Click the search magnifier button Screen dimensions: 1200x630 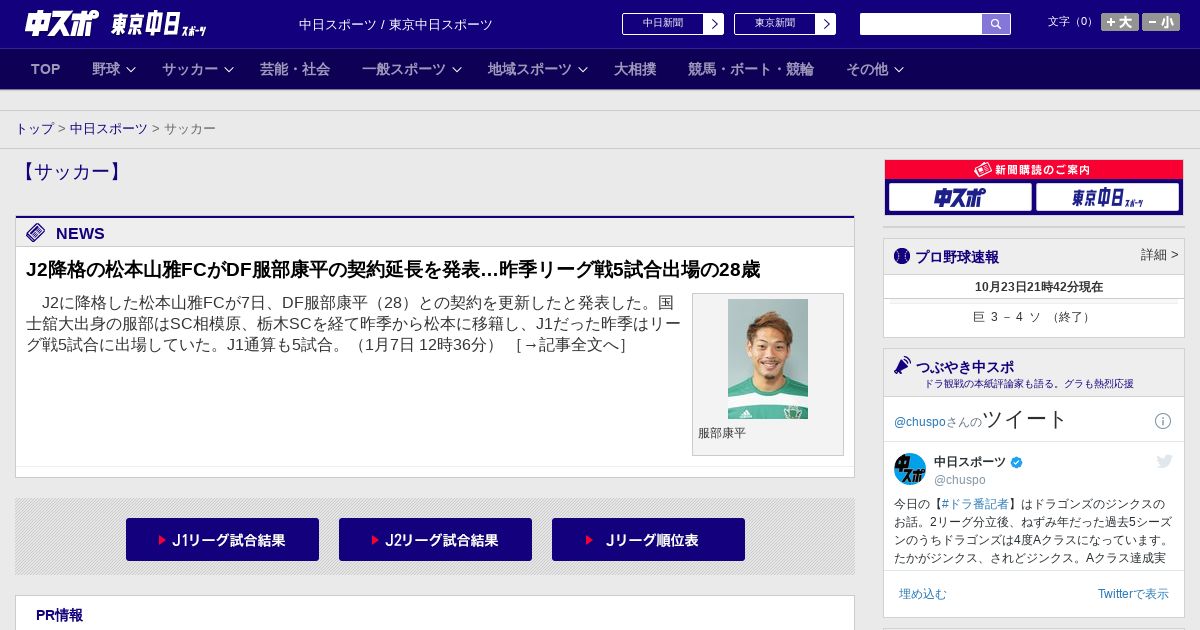pos(996,24)
